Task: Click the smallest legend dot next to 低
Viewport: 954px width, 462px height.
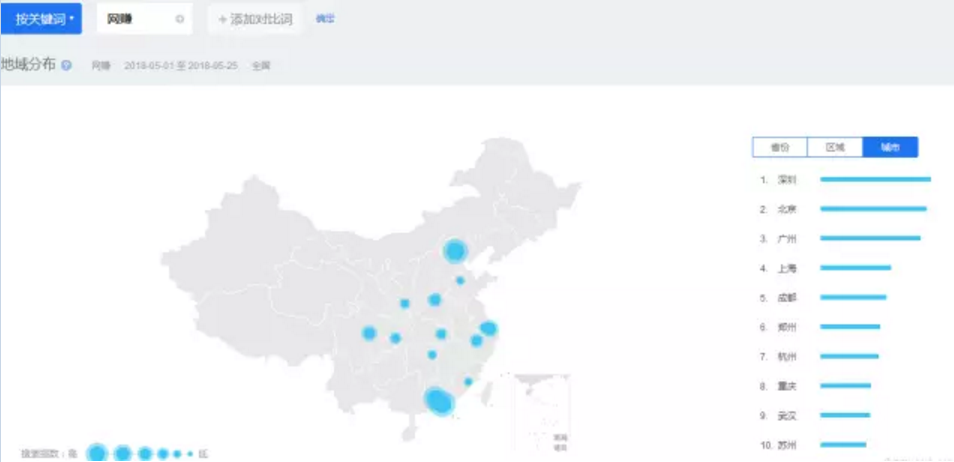Action: pyautogui.click(x=190, y=454)
